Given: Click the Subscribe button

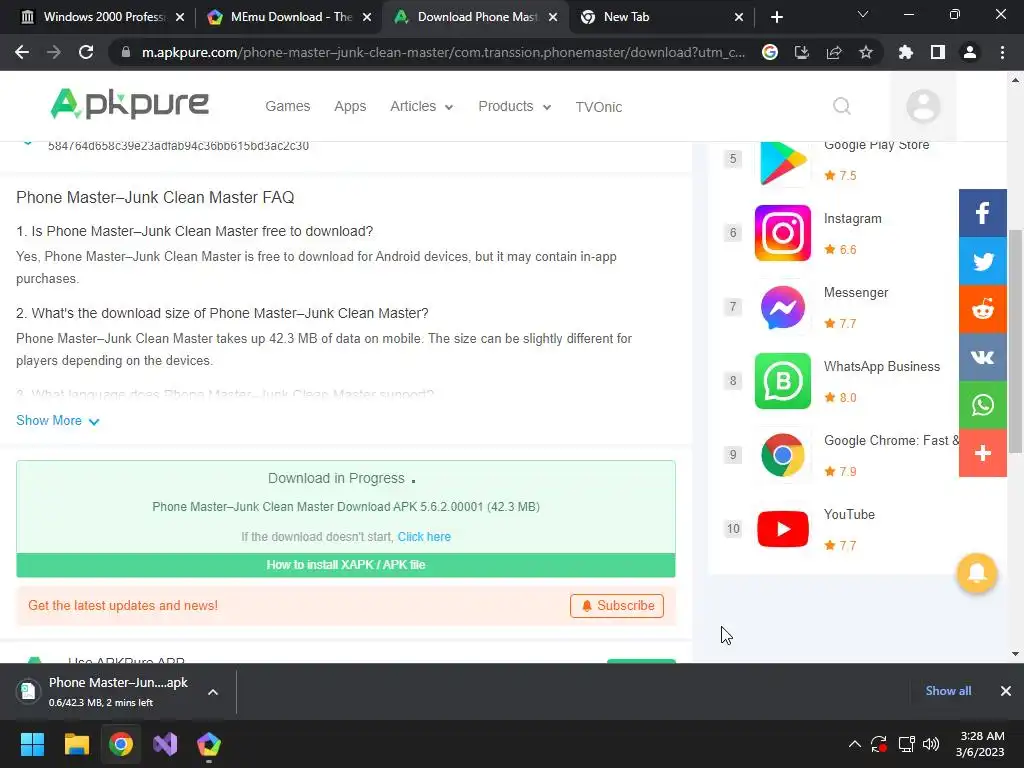Looking at the screenshot, I should tap(616, 605).
